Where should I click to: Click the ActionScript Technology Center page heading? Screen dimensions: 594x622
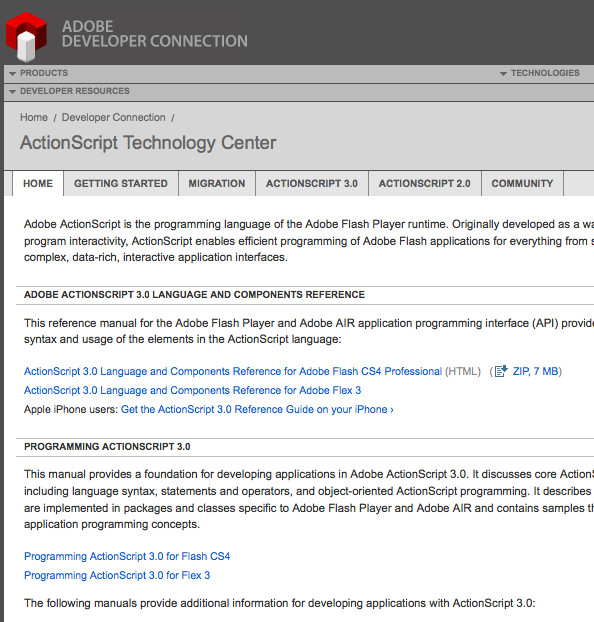point(148,143)
